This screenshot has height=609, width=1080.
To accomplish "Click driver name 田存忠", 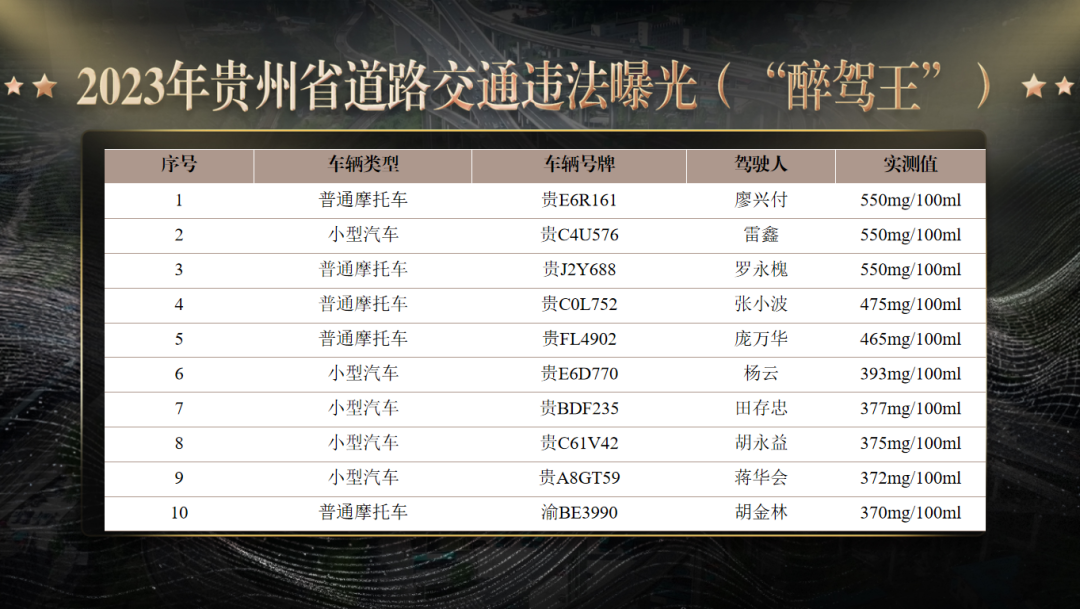I will (761, 408).
